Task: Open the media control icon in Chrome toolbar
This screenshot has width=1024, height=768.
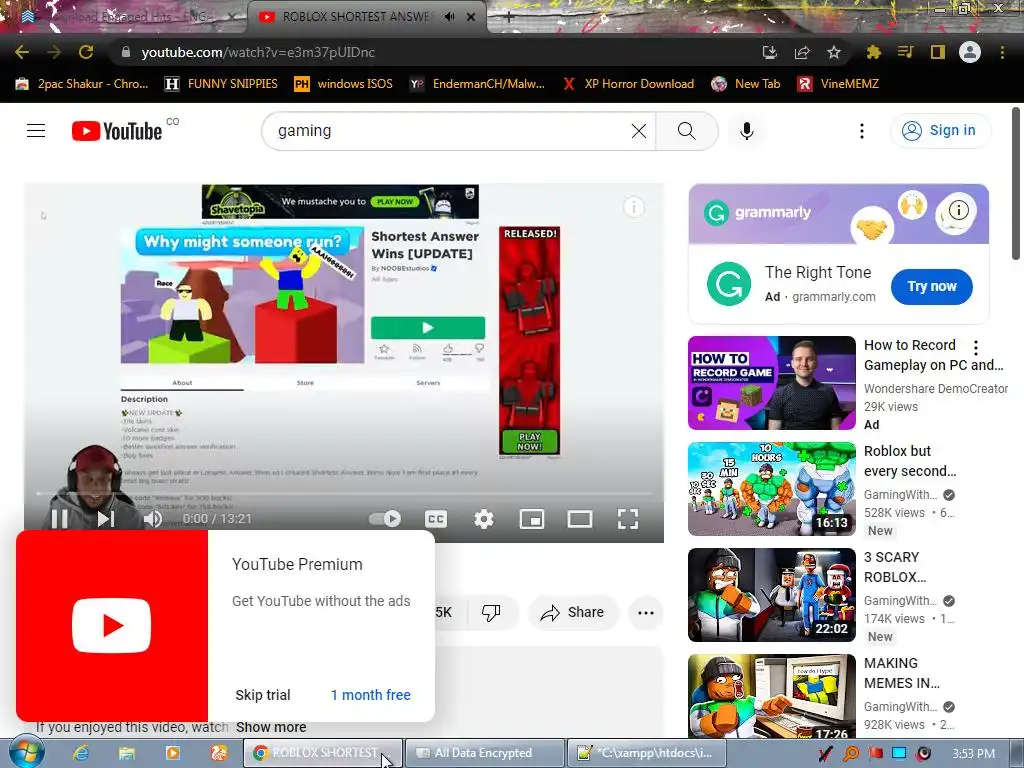Action: [x=905, y=52]
